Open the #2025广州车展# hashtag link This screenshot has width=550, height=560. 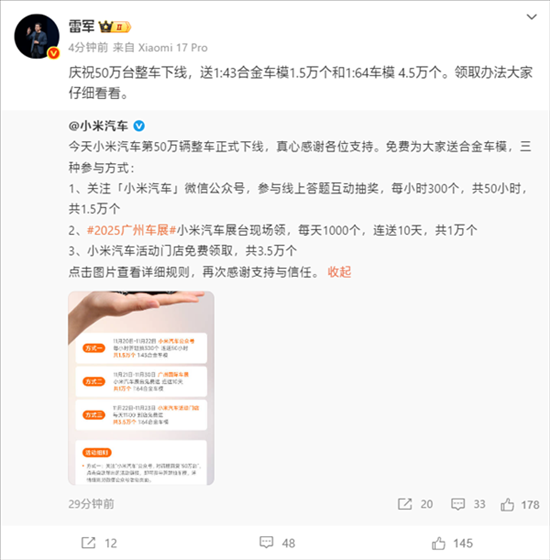(x=131, y=230)
